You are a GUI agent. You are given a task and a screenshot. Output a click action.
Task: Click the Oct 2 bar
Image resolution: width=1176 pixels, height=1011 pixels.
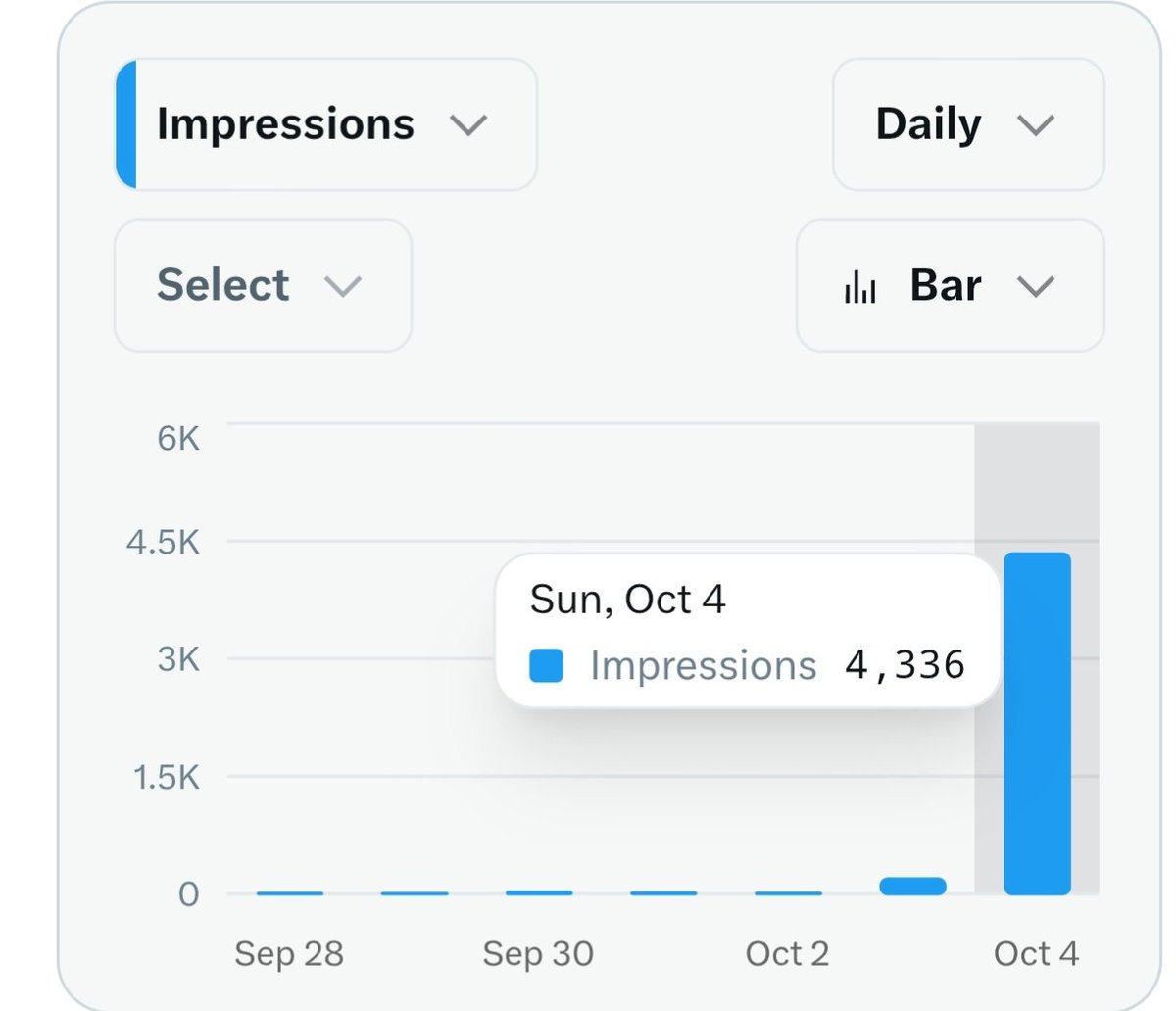[x=788, y=892]
